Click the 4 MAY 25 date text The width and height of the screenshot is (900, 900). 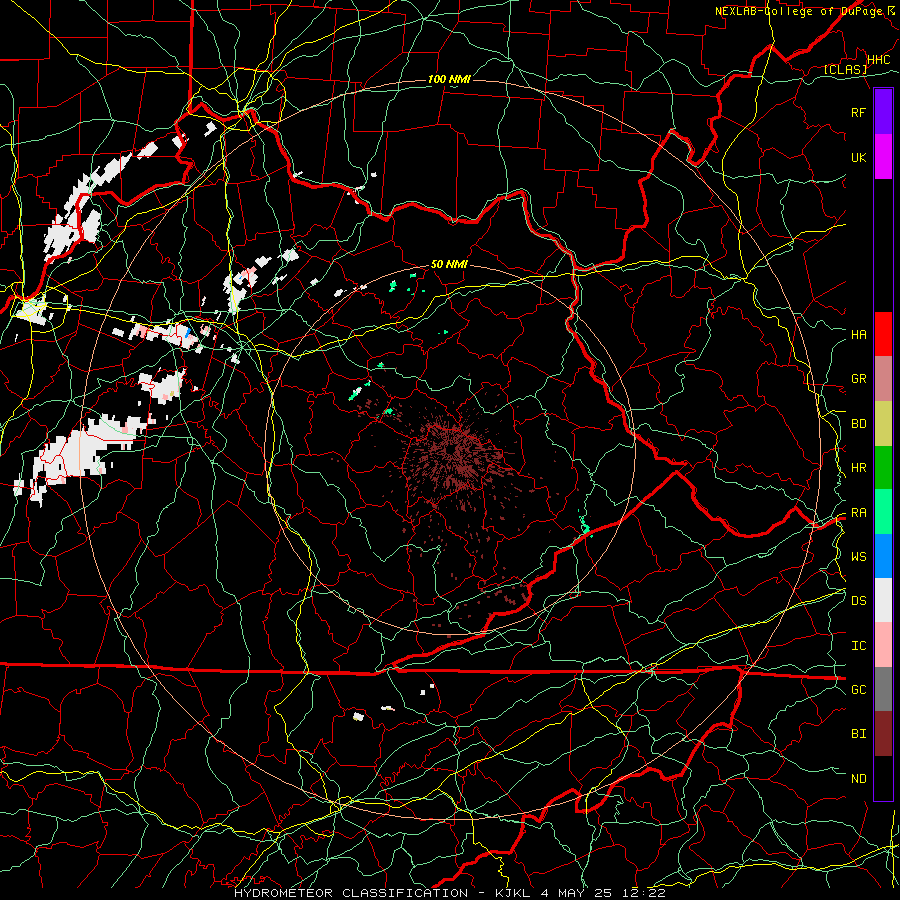577,893
